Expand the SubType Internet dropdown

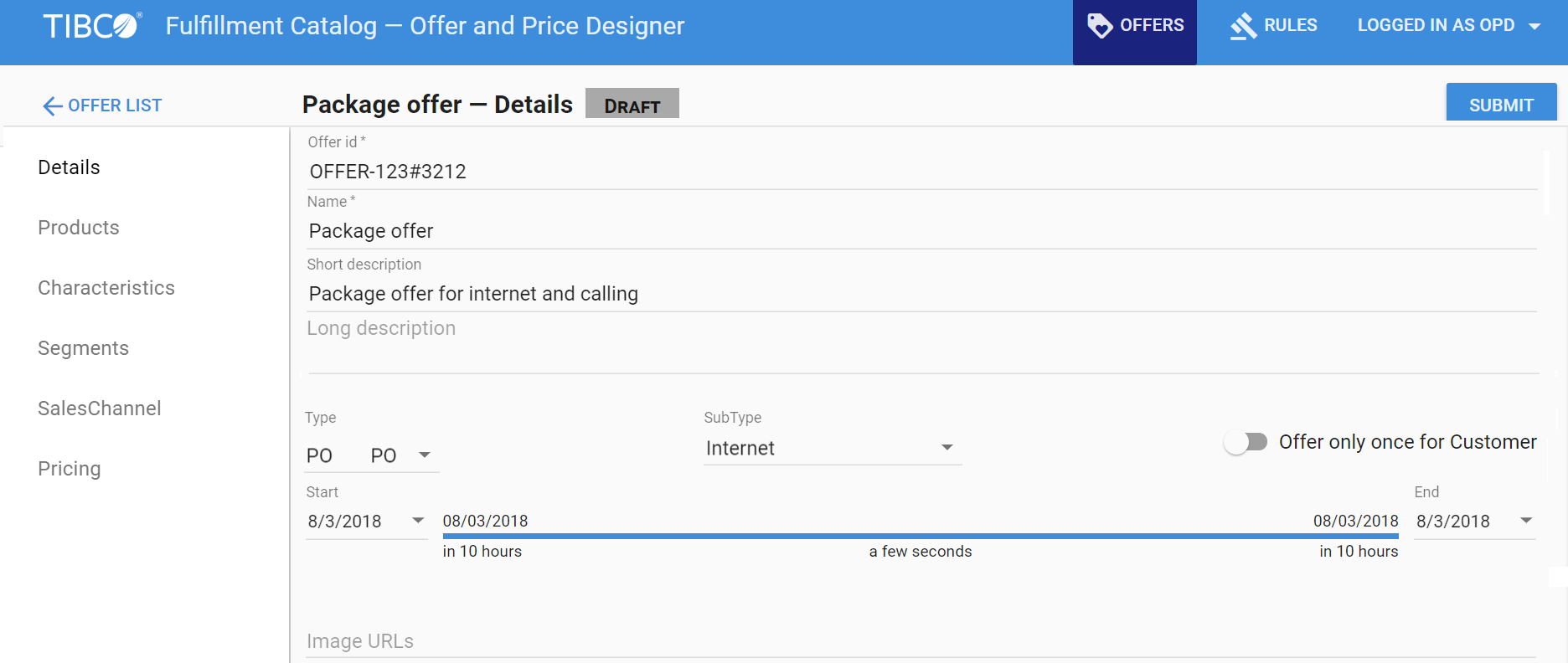coord(947,448)
